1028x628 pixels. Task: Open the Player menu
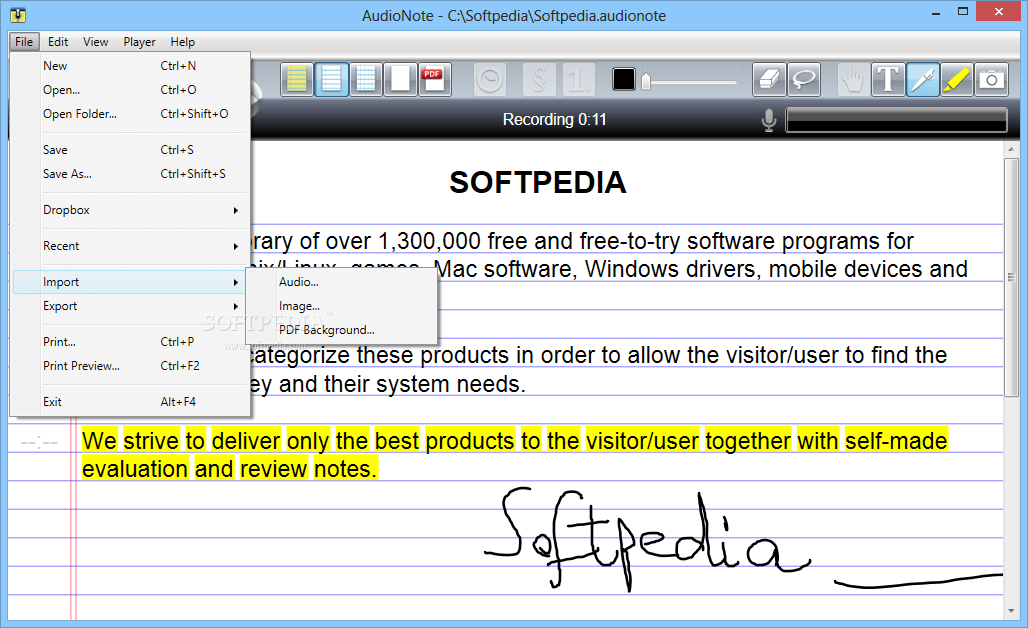click(x=139, y=41)
